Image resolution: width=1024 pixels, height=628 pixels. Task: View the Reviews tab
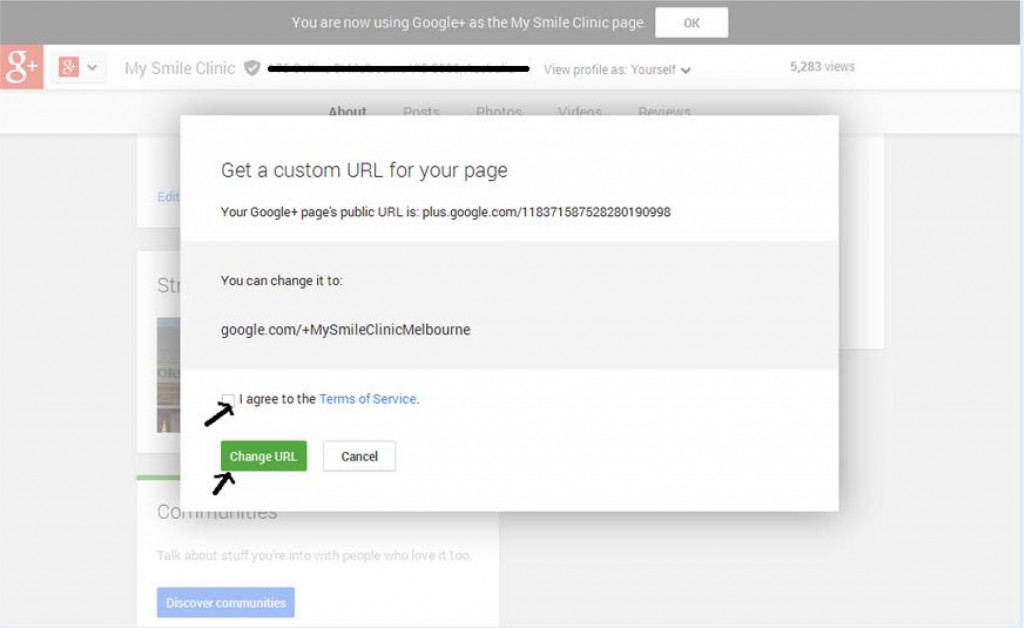pos(662,112)
